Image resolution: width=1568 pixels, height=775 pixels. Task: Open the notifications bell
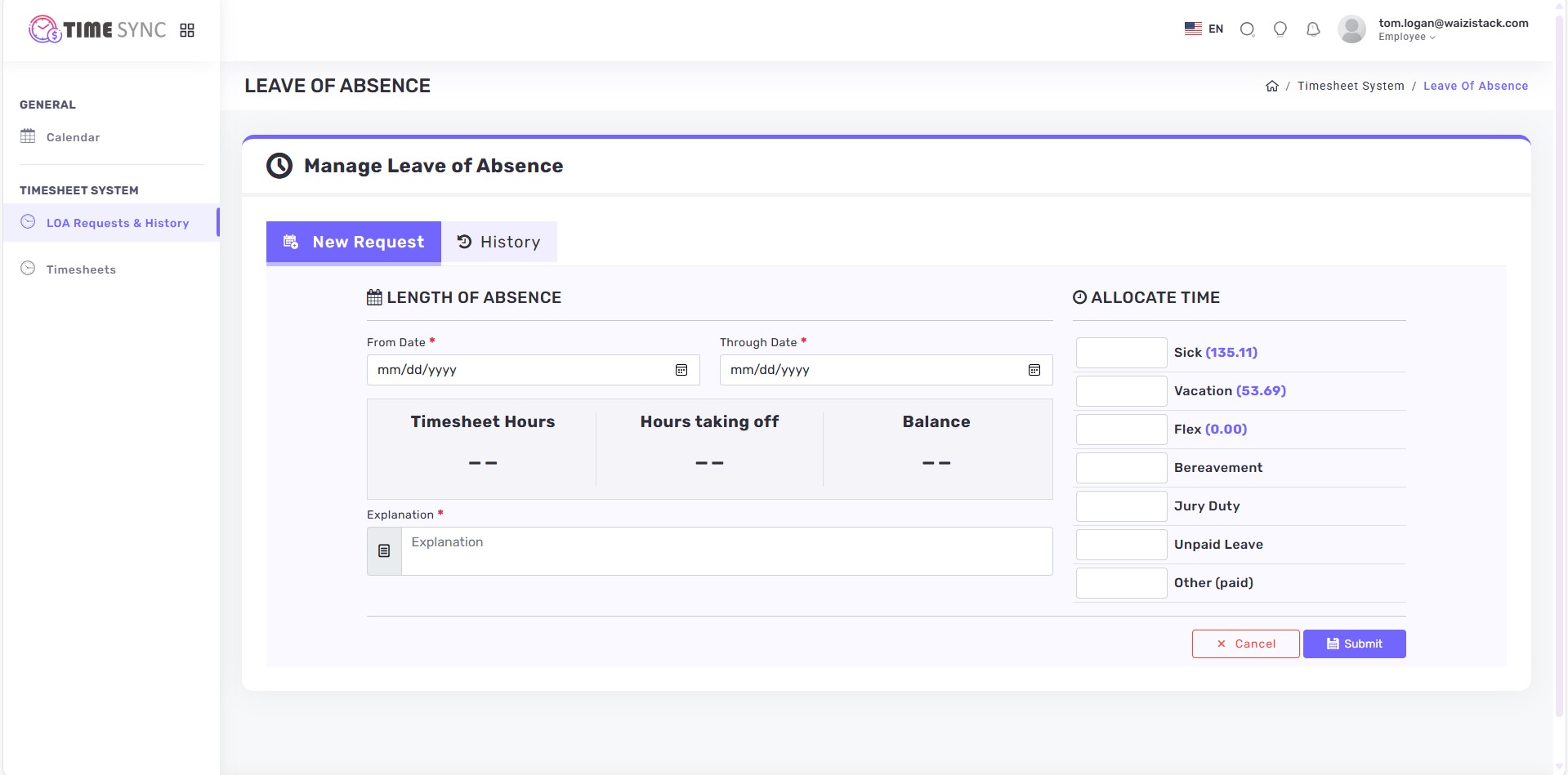pyautogui.click(x=1313, y=29)
